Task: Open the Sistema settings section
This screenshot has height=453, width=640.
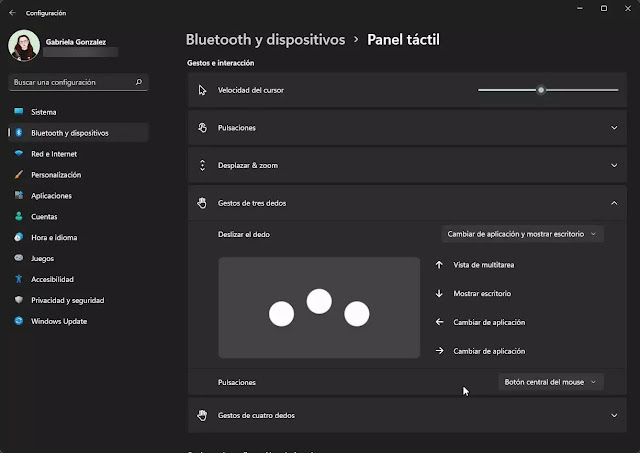Action: [x=78, y=112]
